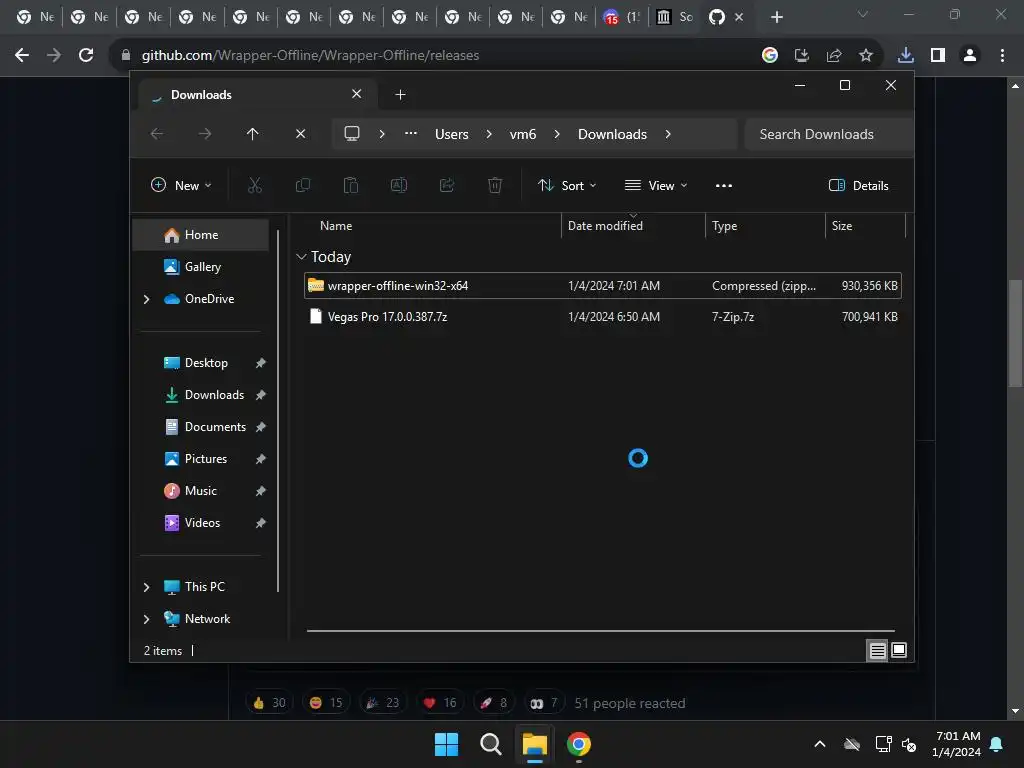Click the Delete trash icon
1024x768 pixels.
click(495, 185)
